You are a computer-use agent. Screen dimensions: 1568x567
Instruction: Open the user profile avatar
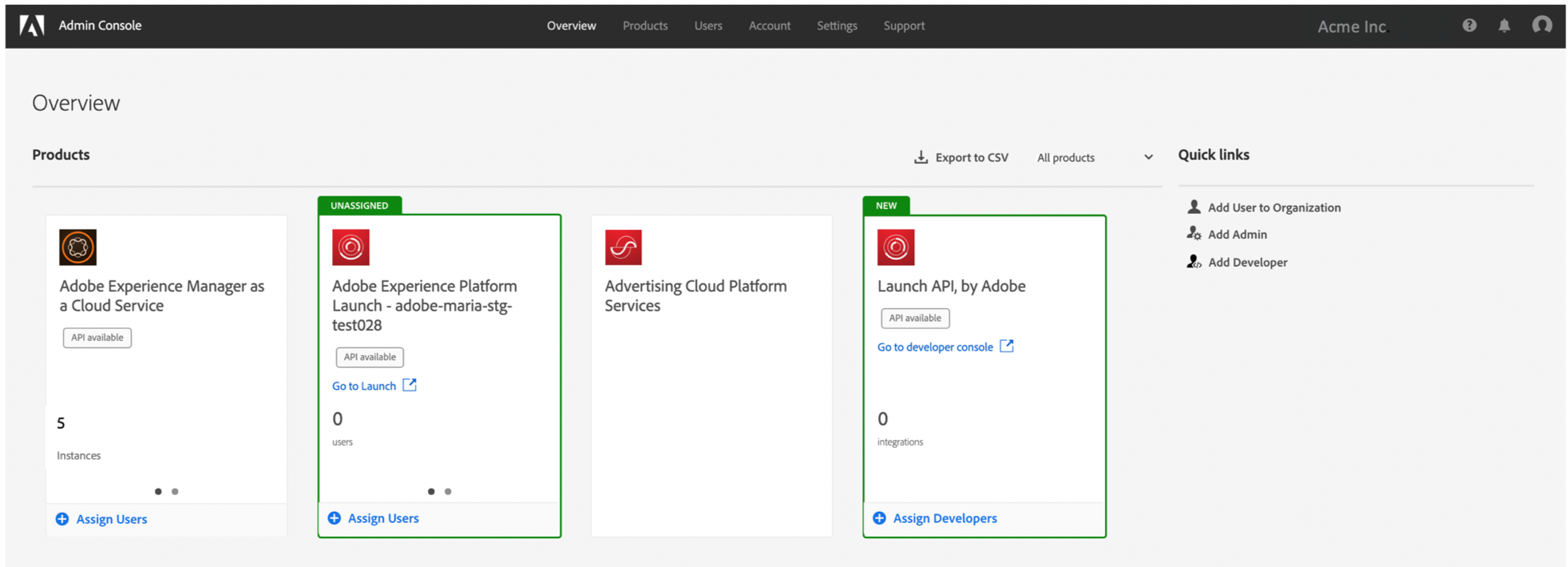coord(1542,26)
